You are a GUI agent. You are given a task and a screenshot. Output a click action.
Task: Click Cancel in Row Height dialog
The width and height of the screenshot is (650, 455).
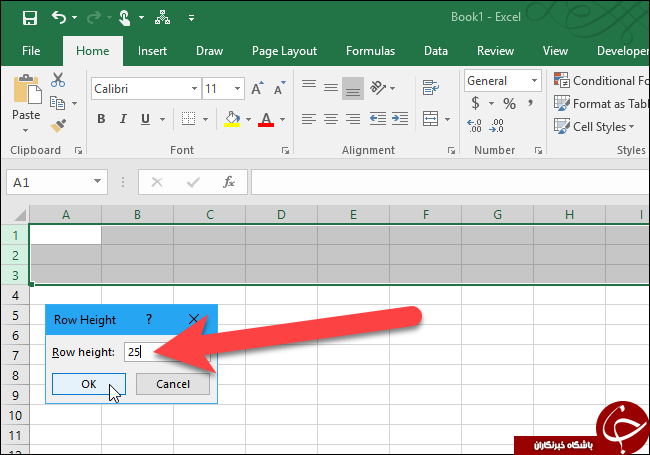(x=173, y=384)
